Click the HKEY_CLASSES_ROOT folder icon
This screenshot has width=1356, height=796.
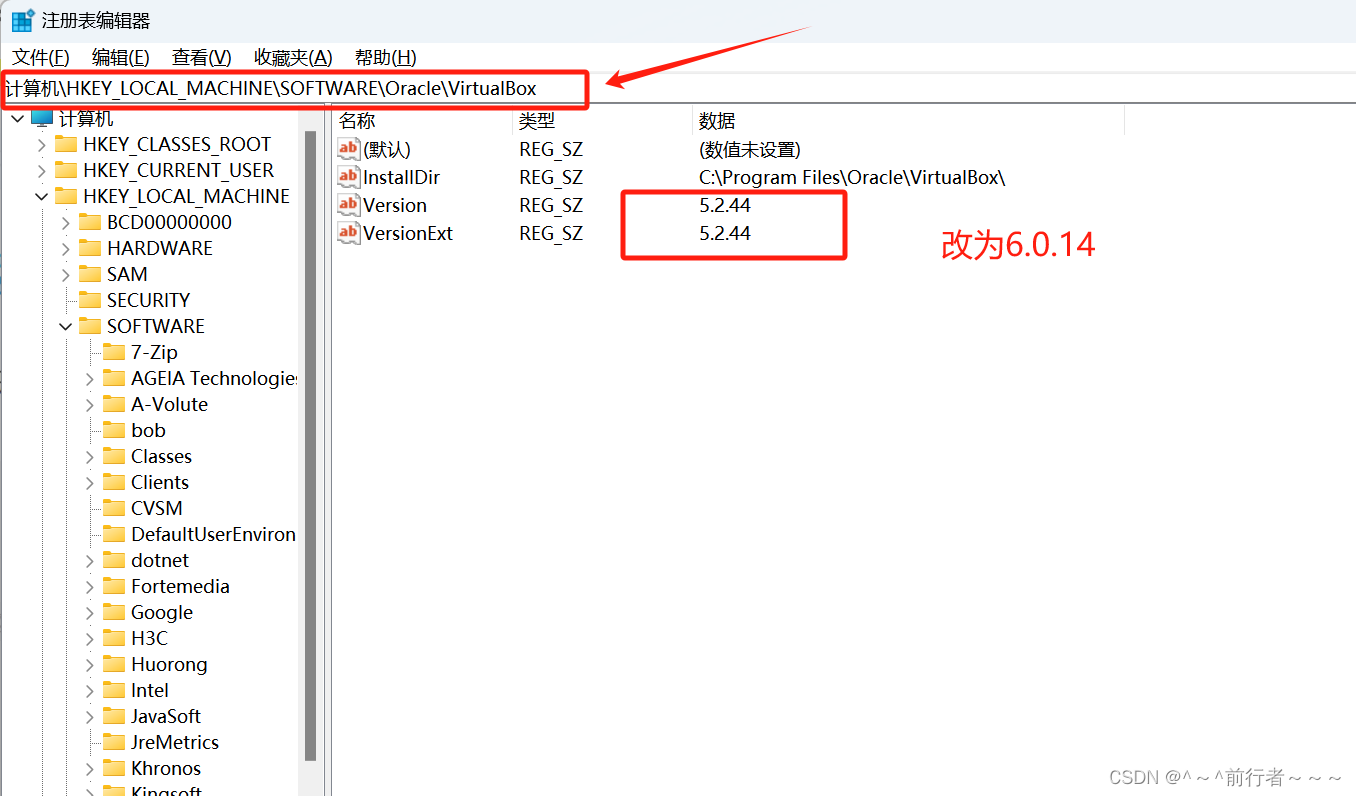point(66,144)
